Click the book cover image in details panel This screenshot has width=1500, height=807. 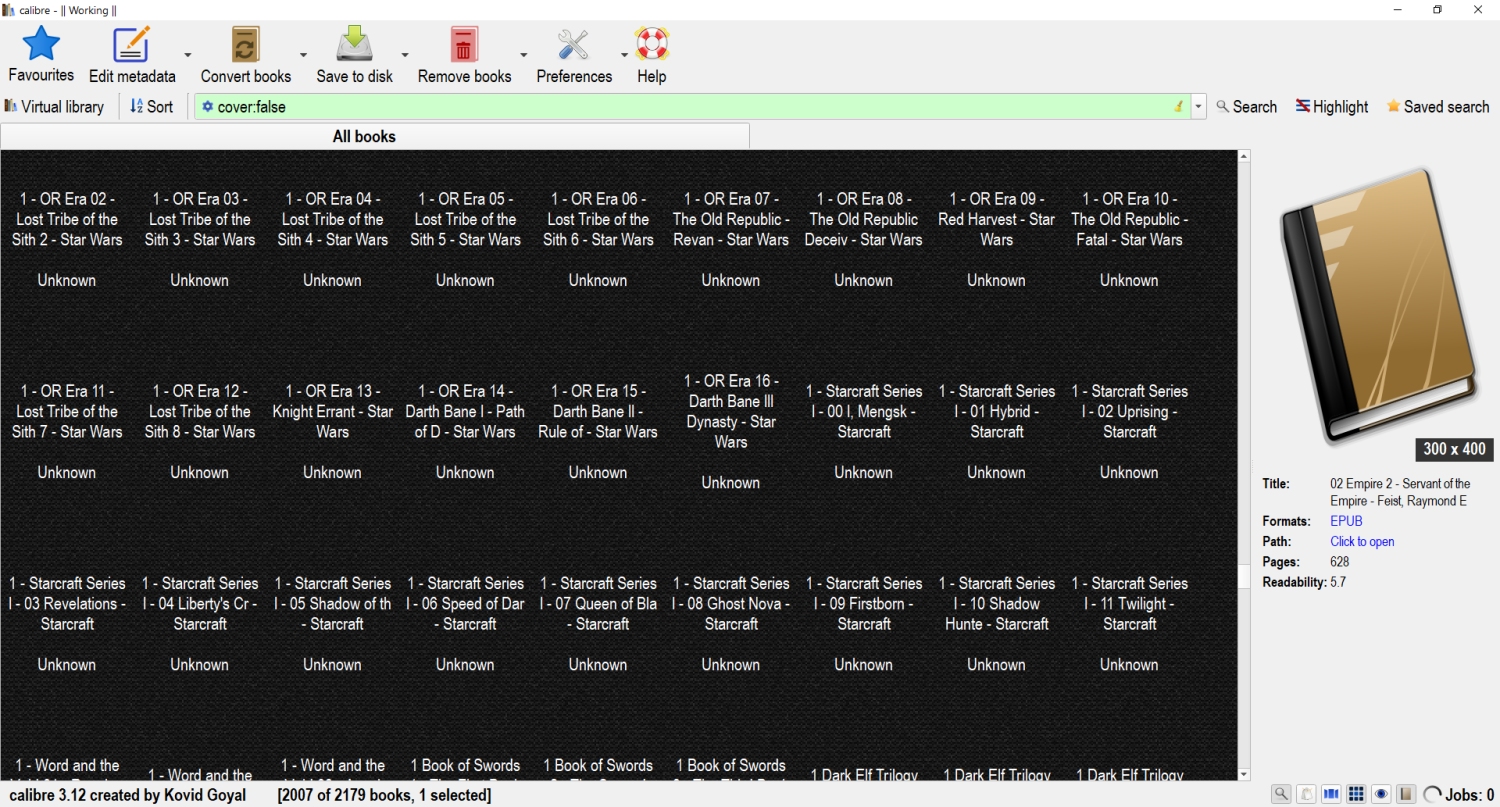pos(1379,305)
